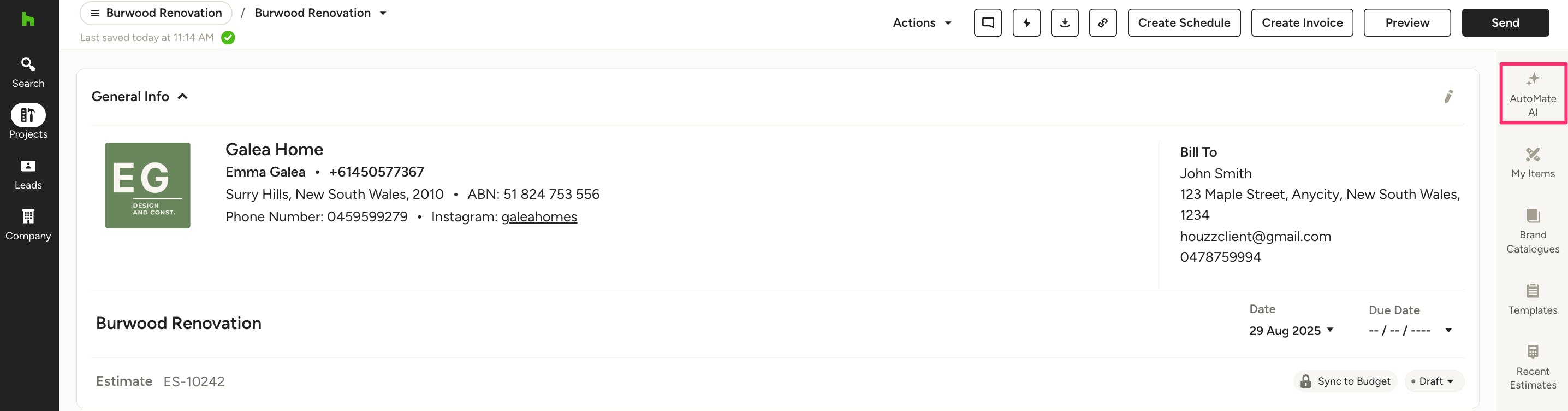Open the Templates panel
Viewport: 1568px width, 411px height.
click(1532, 299)
